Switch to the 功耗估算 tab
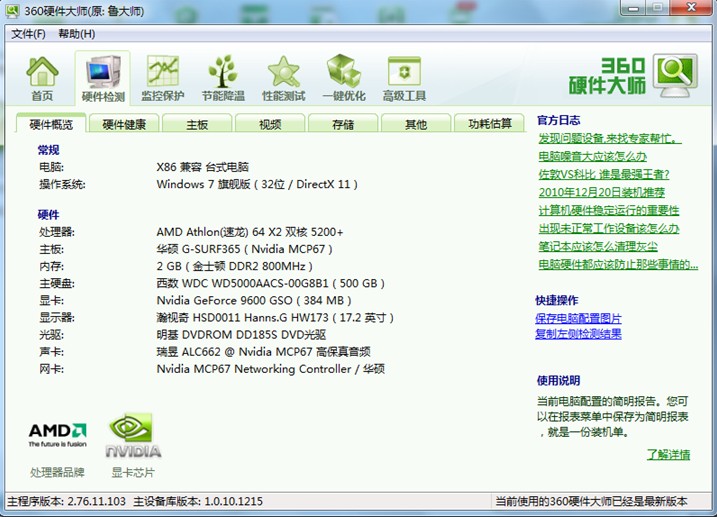The width and height of the screenshot is (717, 517). point(490,124)
